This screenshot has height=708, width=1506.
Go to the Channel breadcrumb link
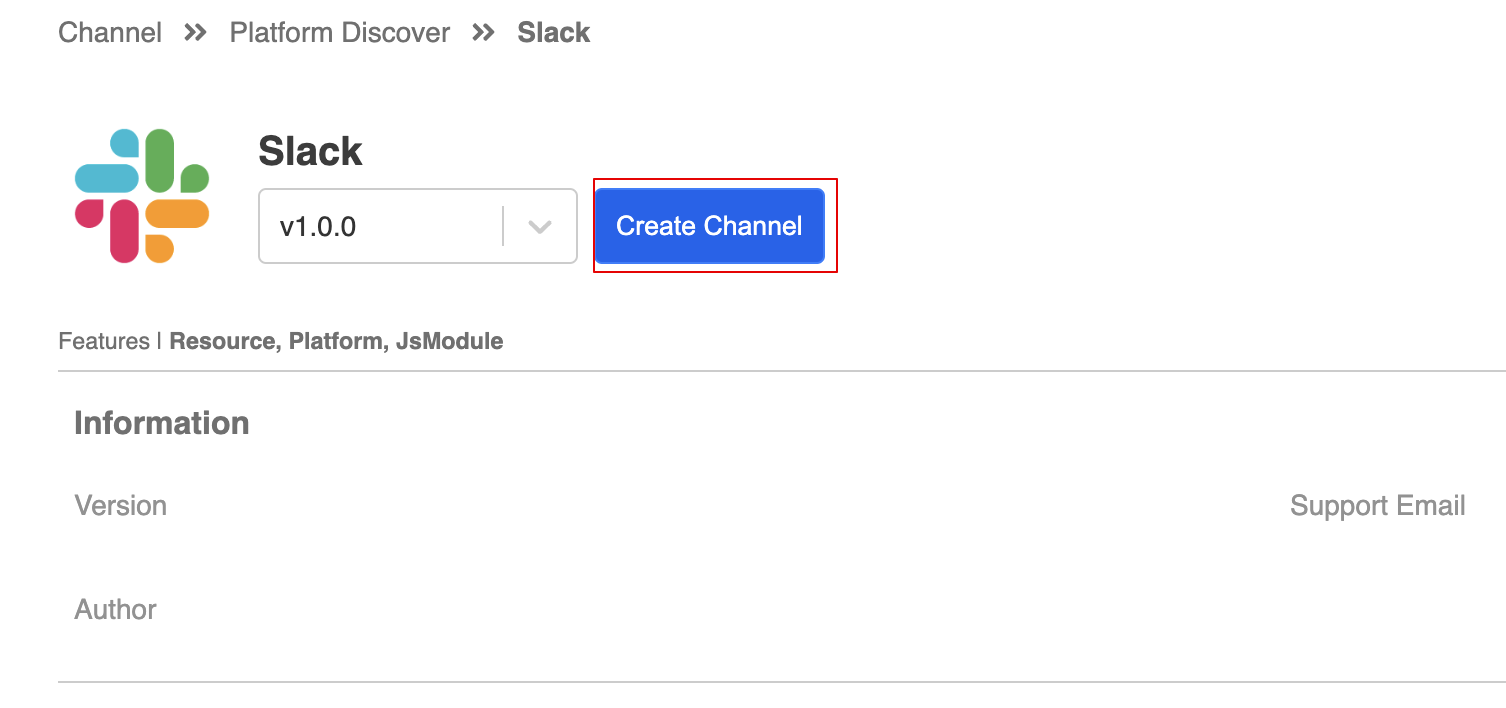110,33
